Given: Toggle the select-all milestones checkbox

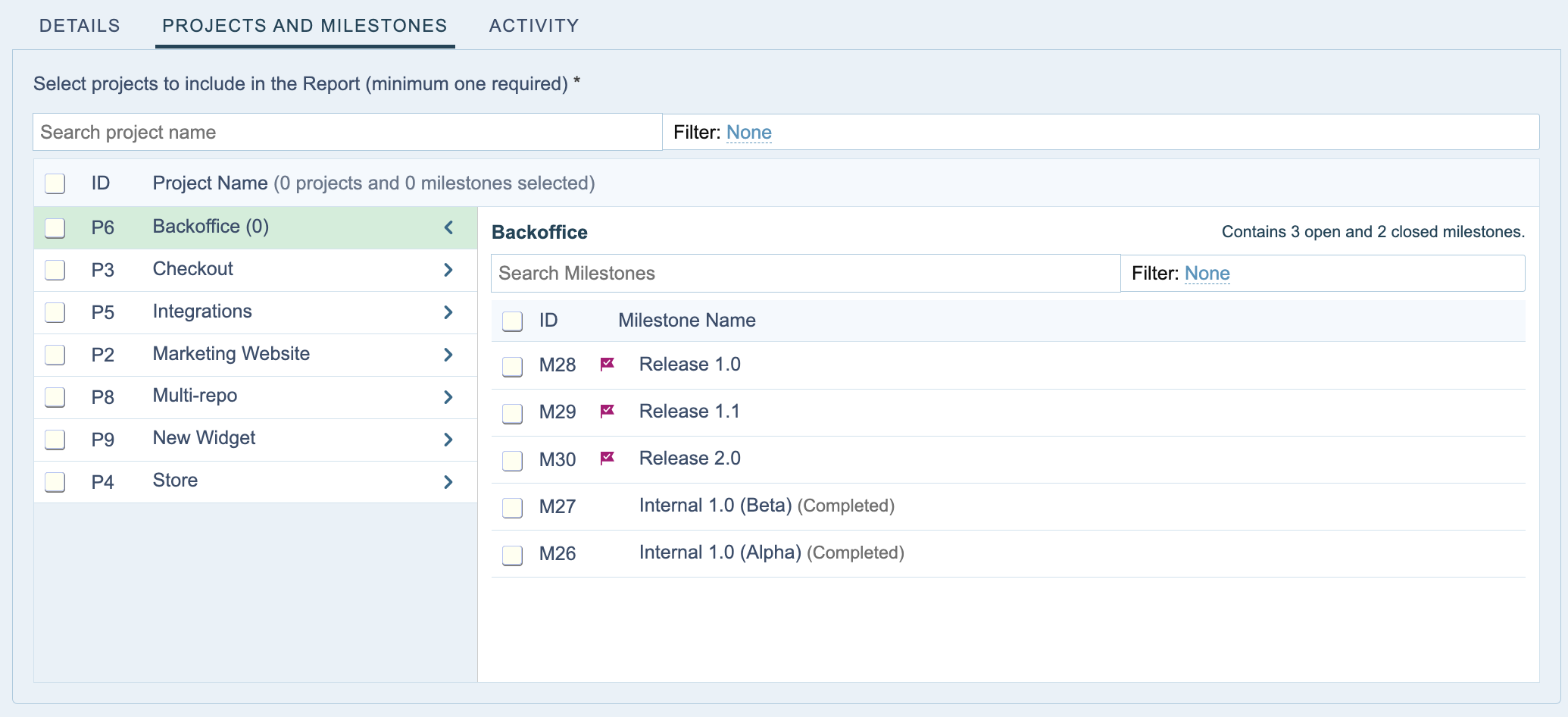Looking at the screenshot, I should [513, 321].
